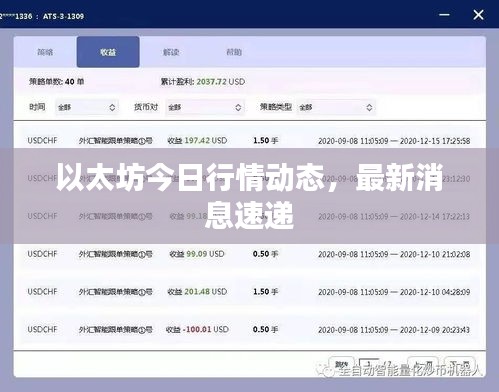Expand the 策略类型 filter dropdown
This screenshot has height=392, width=499.
(336, 107)
